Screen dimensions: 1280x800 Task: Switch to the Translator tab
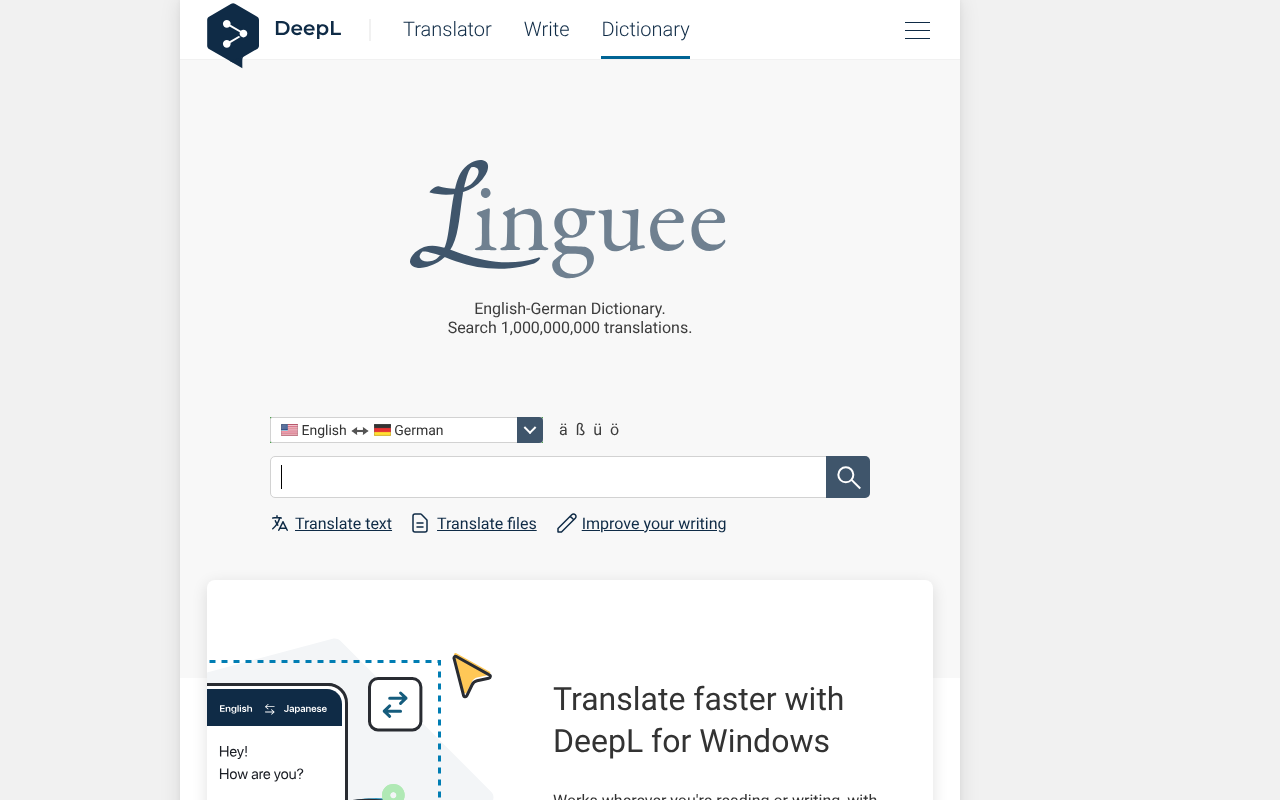pos(447,30)
